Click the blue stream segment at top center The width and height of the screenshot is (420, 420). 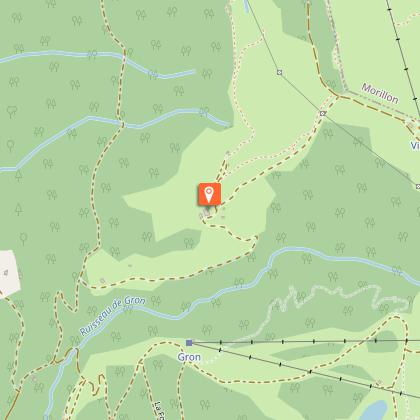(x=246, y=6)
